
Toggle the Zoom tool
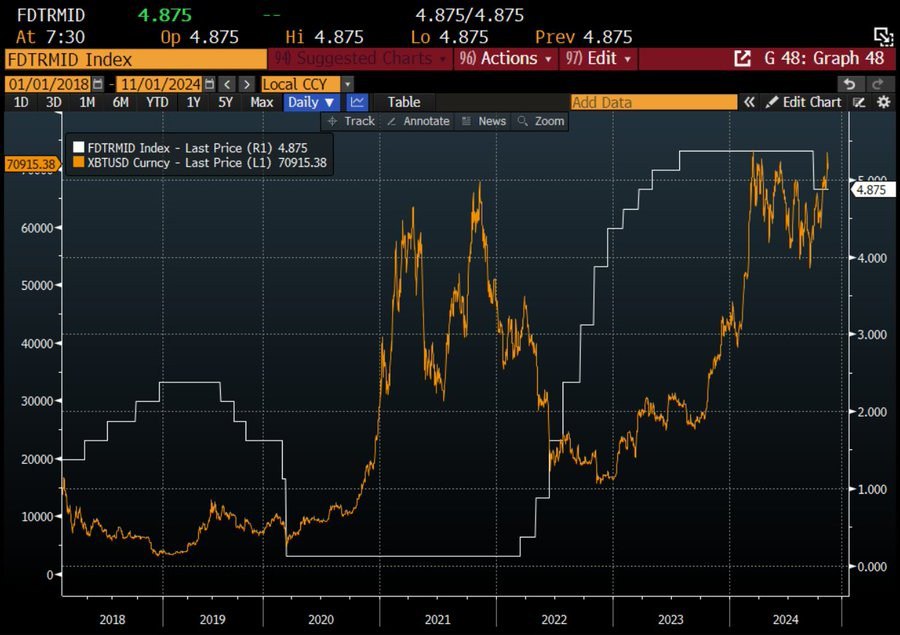[541, 121]
